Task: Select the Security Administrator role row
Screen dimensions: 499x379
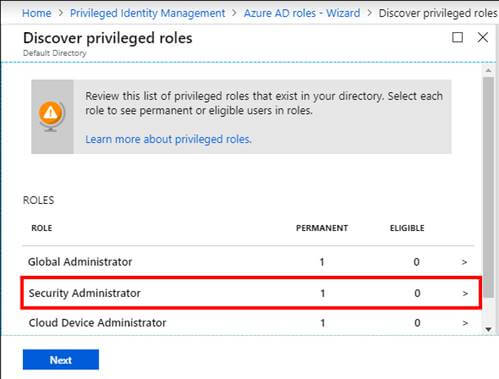Action: tap(251, 293)
